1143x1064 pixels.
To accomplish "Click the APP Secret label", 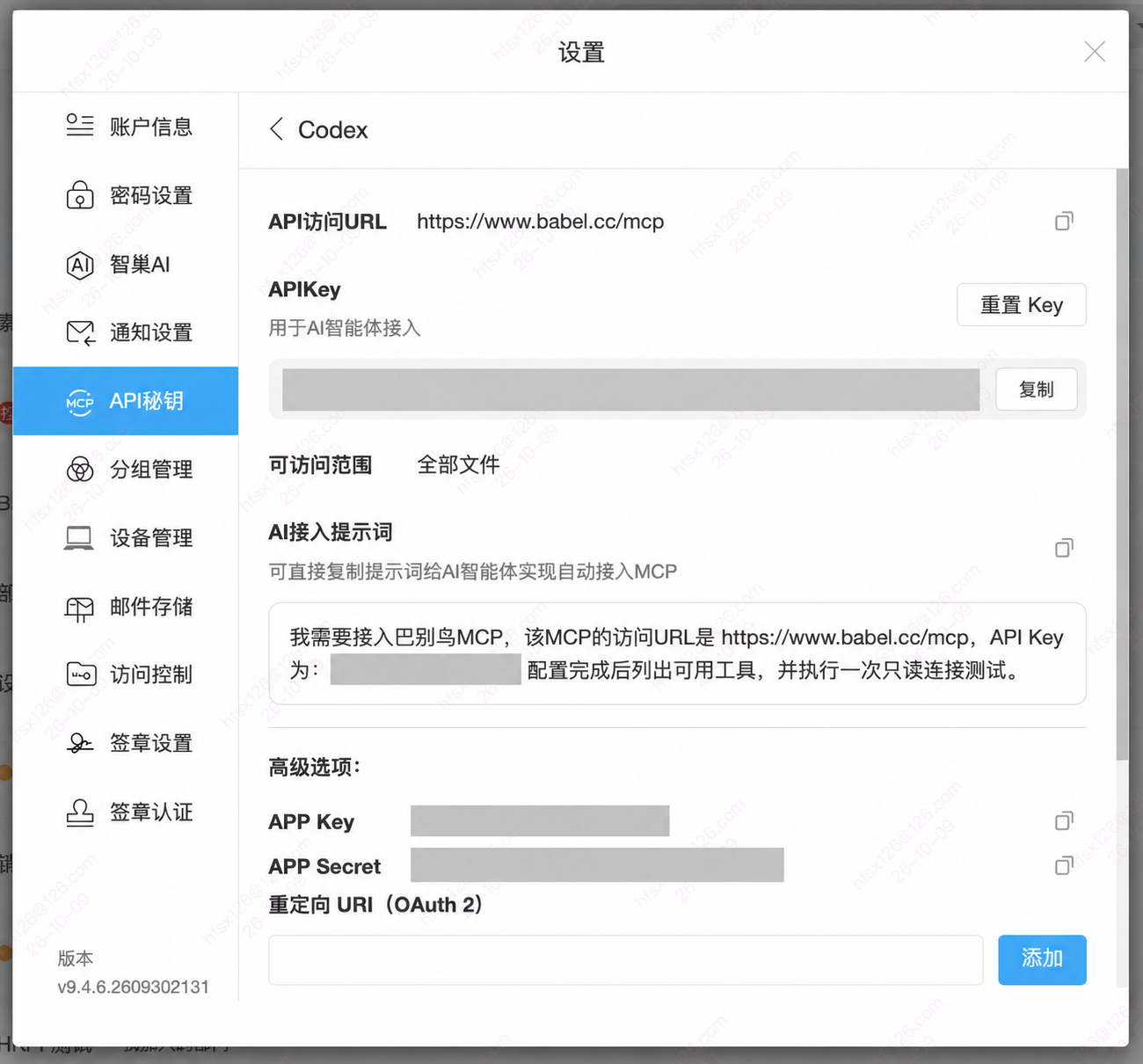I will 324,866.
